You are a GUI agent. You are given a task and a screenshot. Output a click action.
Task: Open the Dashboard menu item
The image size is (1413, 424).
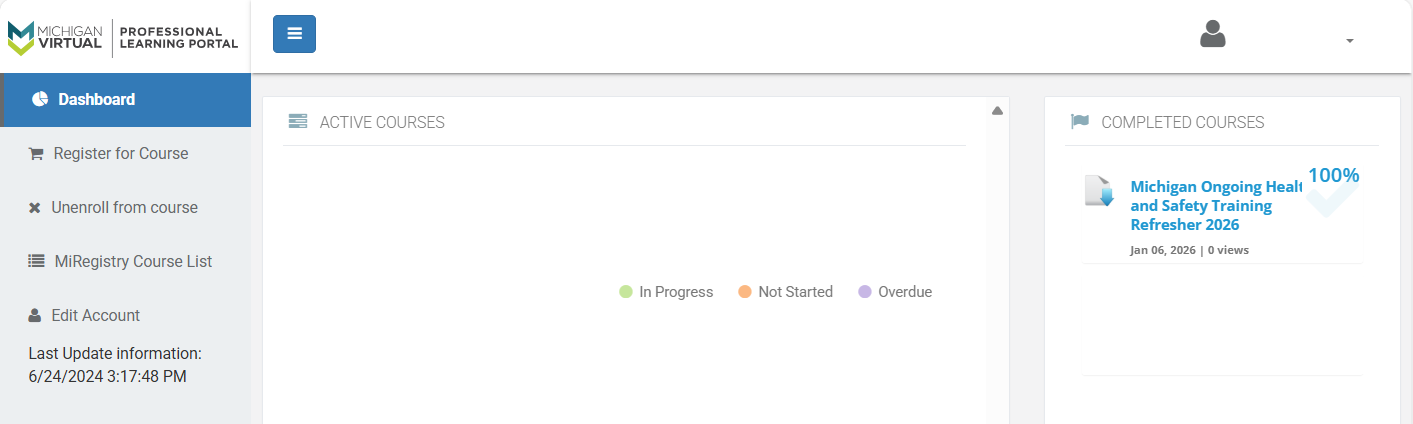pyautogui.click(x=96, y=99)
